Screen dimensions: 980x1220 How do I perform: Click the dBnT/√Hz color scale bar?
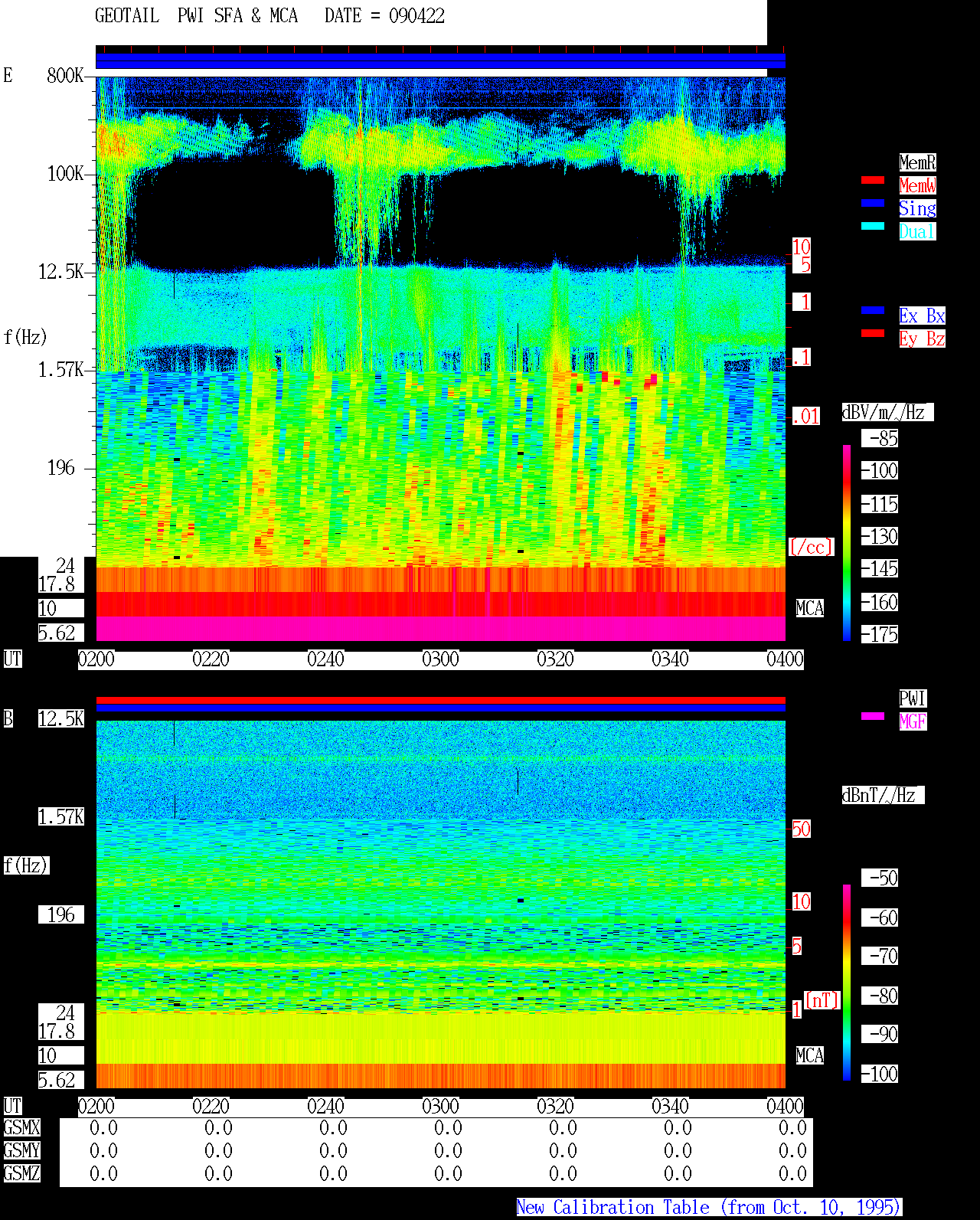847,983
